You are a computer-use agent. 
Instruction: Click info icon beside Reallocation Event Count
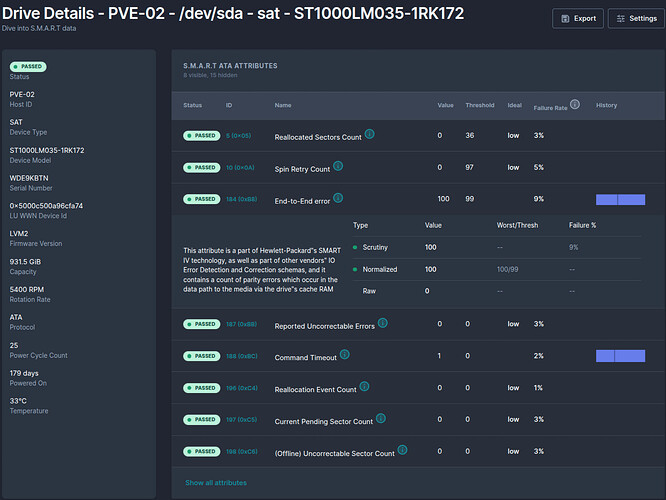tap(365, 387)
